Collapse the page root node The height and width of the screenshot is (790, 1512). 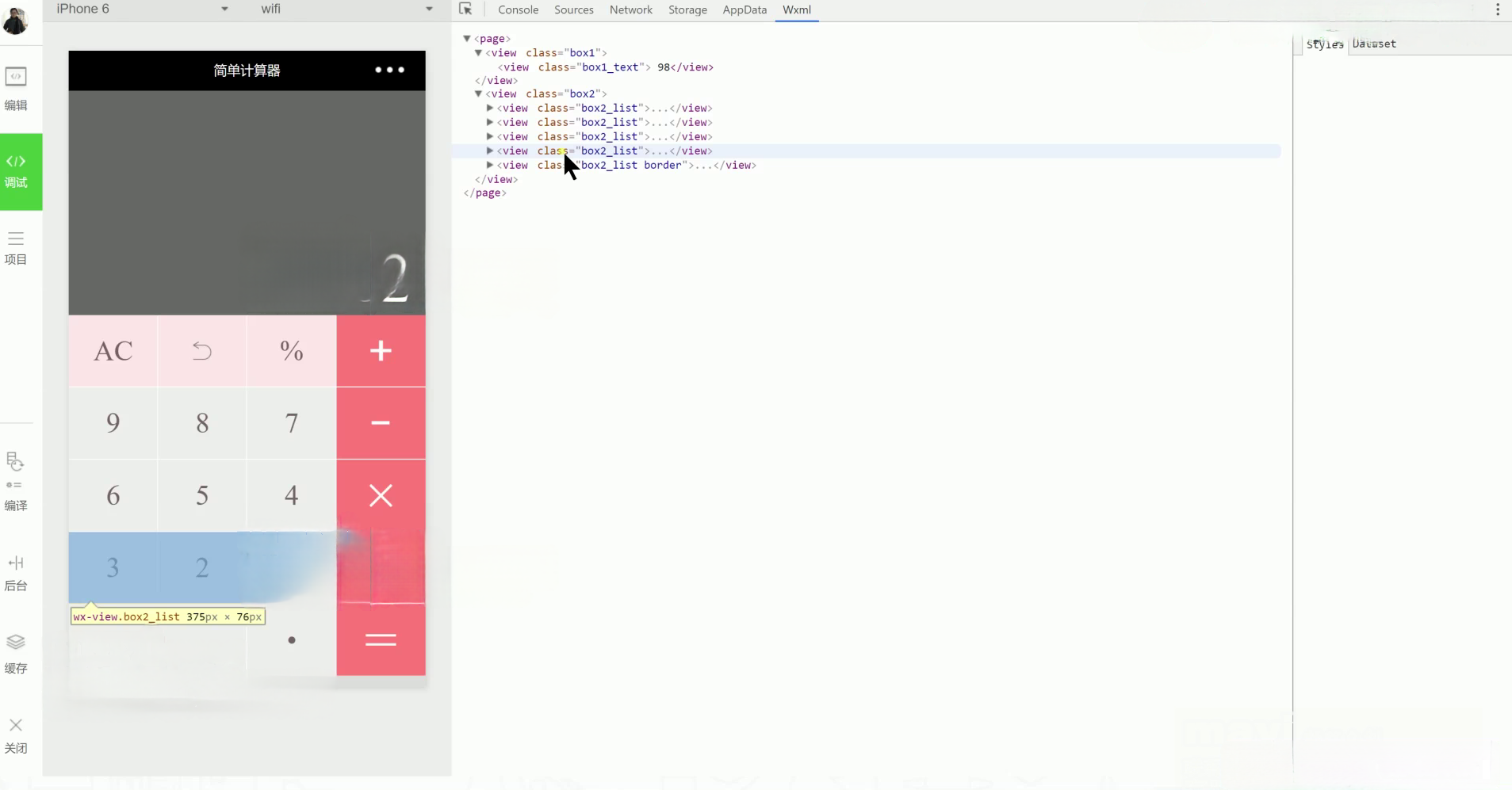[x=467, y=39]
